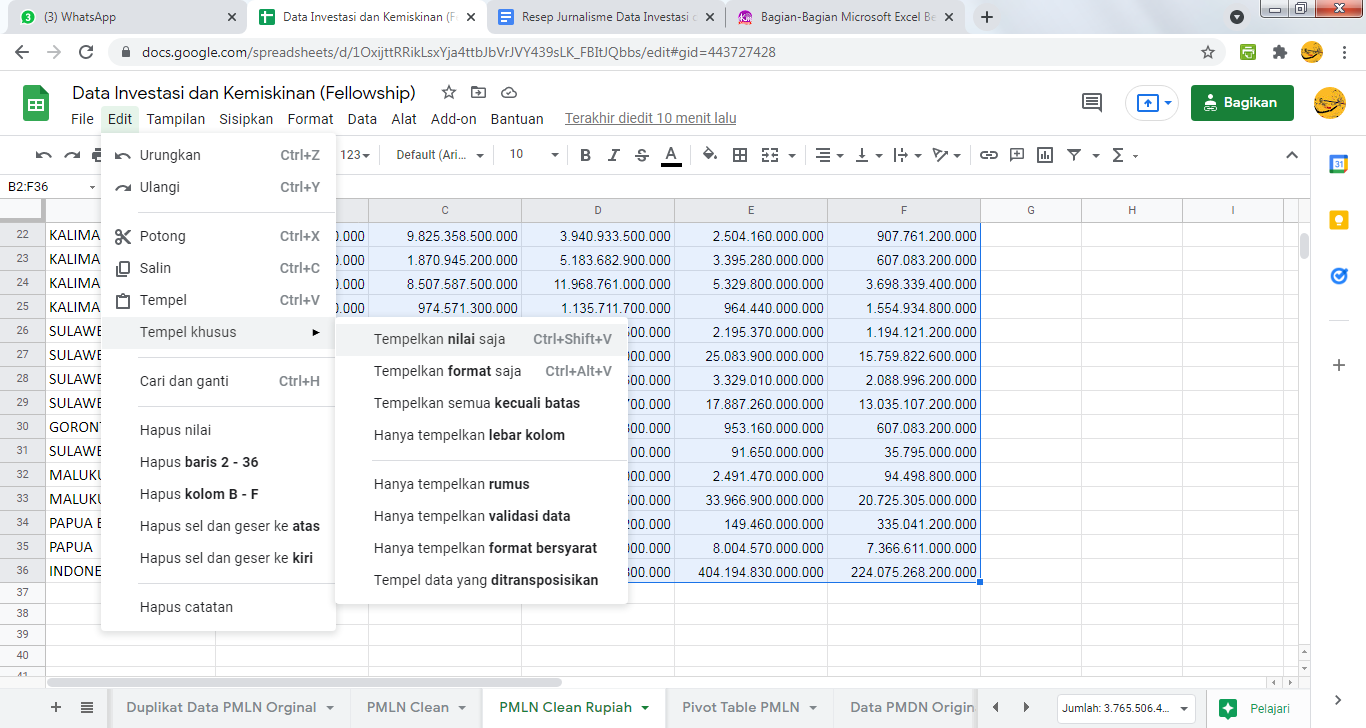Click the Bold formatting icon
The image size is (1366, 728).
[x=586, y=155]
